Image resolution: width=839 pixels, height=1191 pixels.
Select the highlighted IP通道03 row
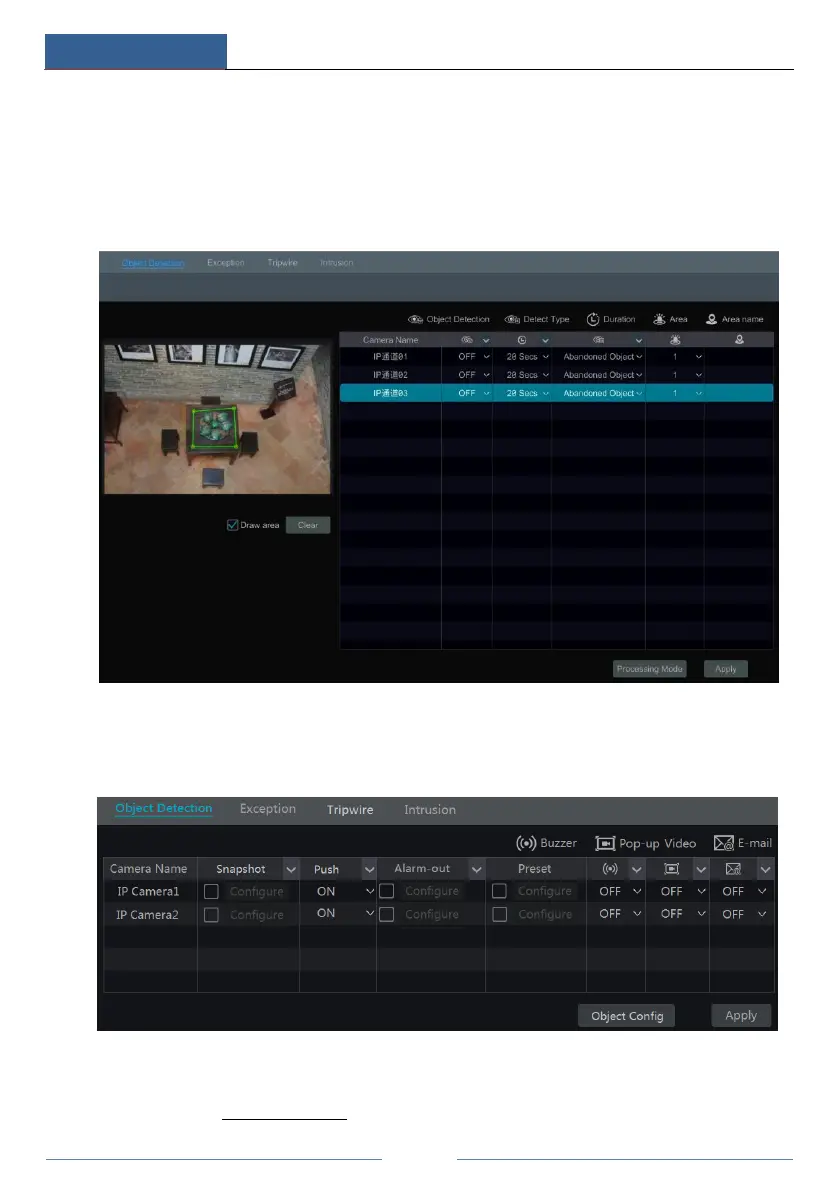coord(556,393)
